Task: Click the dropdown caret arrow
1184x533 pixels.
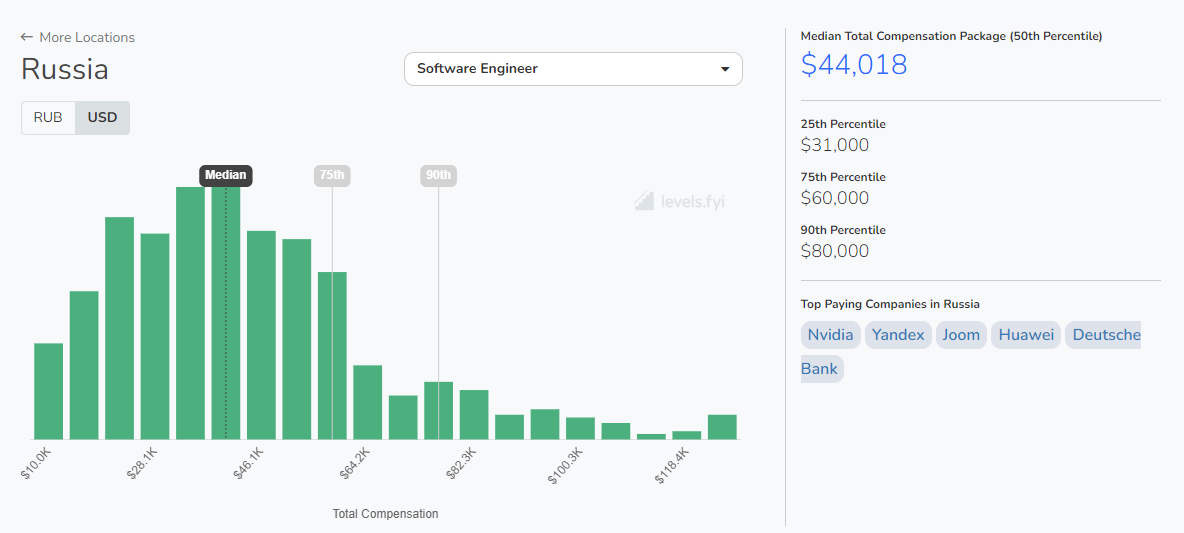Action: pyautogui.click(x=725, y=69)
